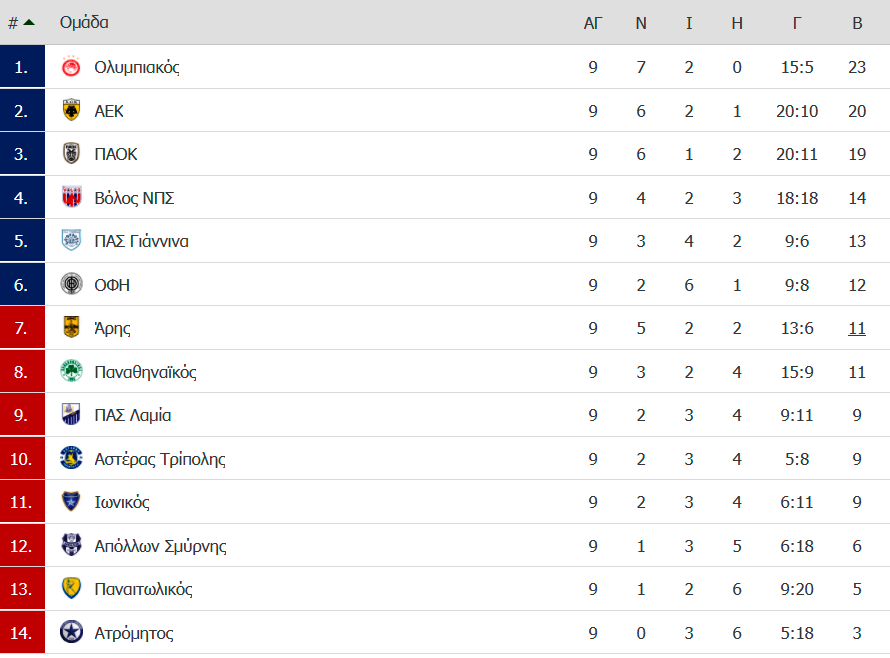Sort standings by the # rank arrow

[x=22, y=23]
